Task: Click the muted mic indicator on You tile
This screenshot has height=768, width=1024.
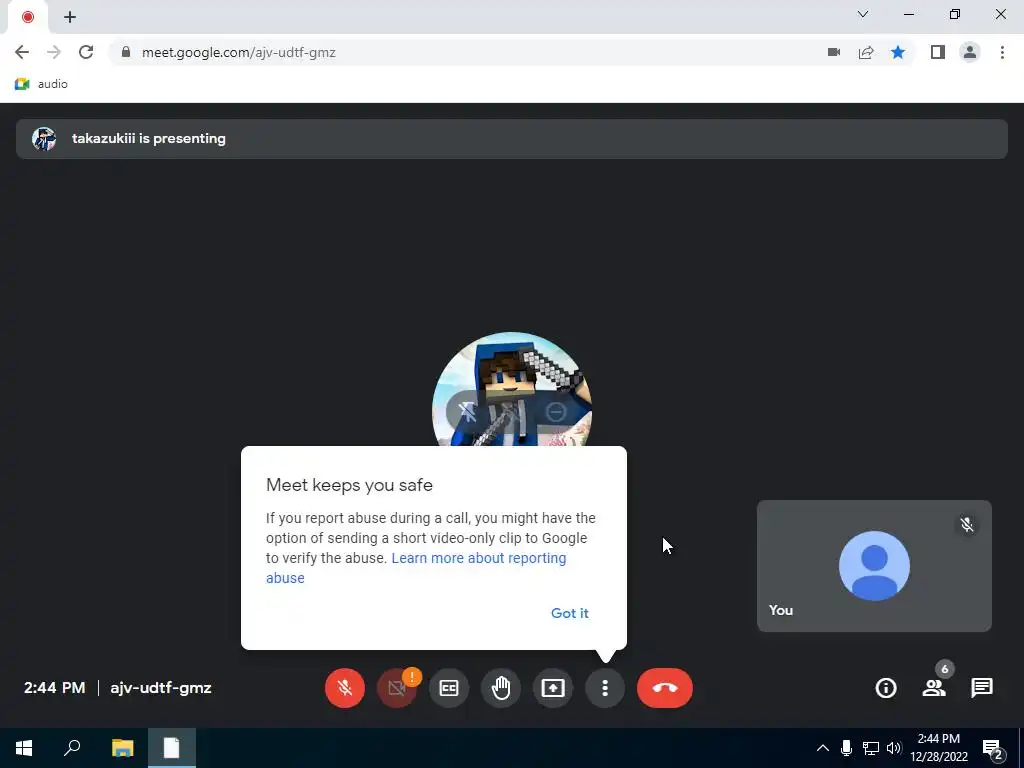Action: [x=967, y=524]
